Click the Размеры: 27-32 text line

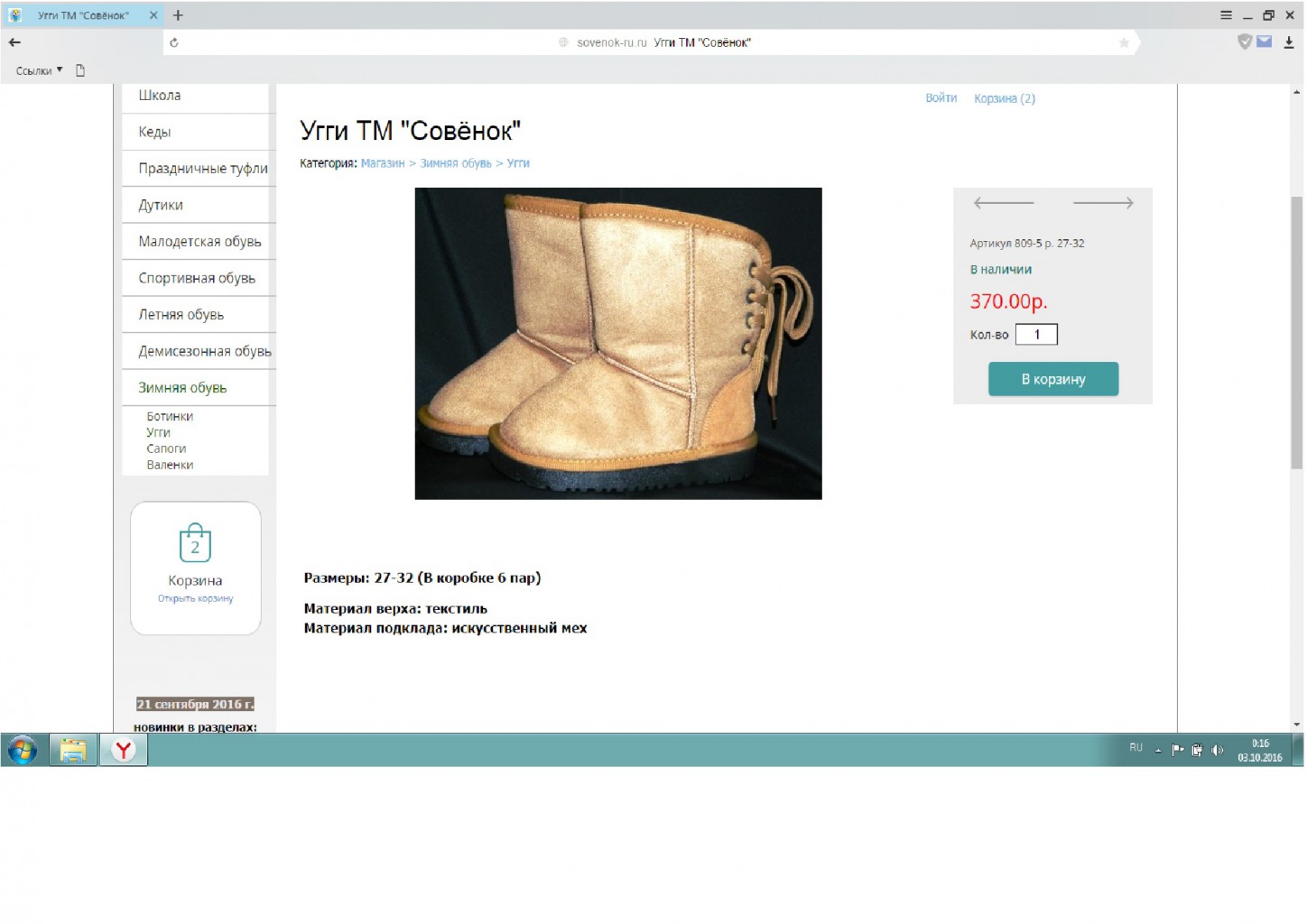422,578
